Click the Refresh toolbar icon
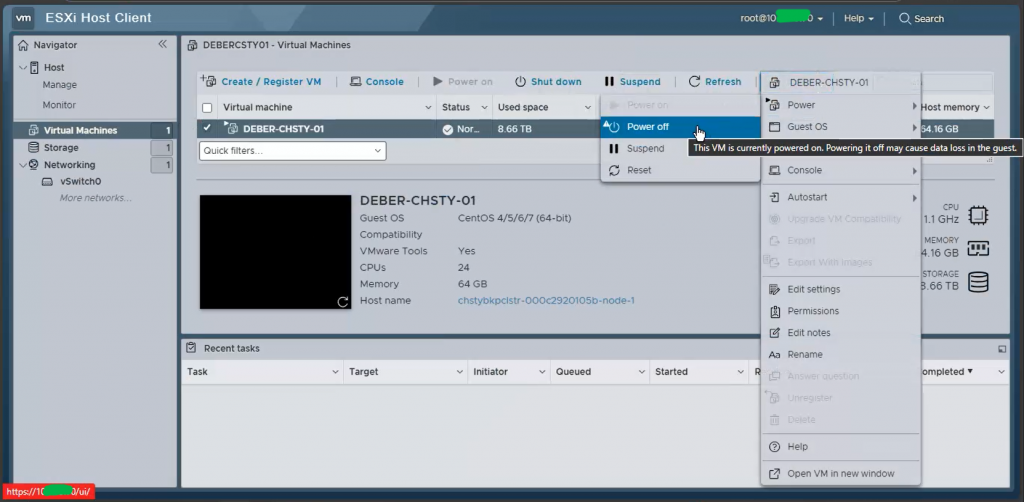Screen dimensions: 1024x502 tap(695, 82)
